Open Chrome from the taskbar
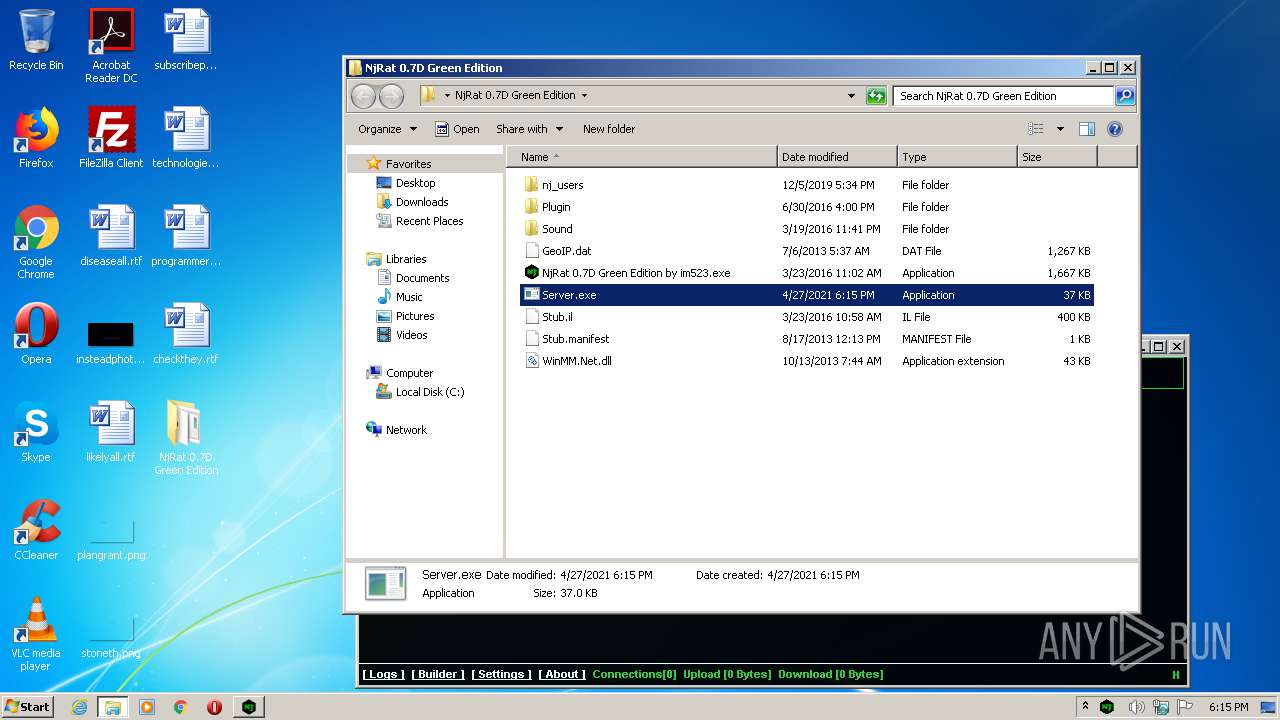The height and width of the screenshot is (720, 1280). 181,707
